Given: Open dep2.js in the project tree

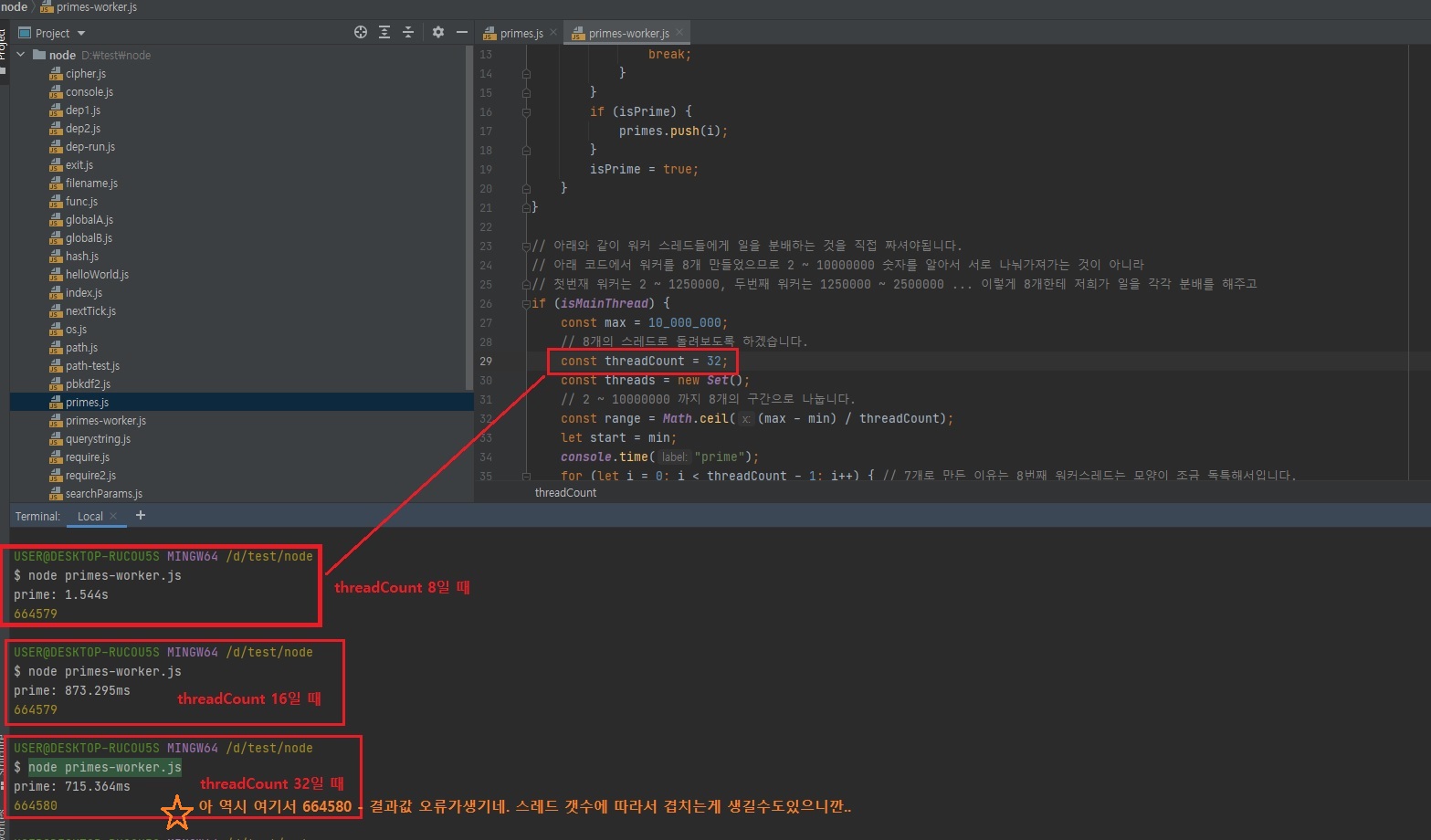Looking at the screenshot, I should [x=83, y=128].
